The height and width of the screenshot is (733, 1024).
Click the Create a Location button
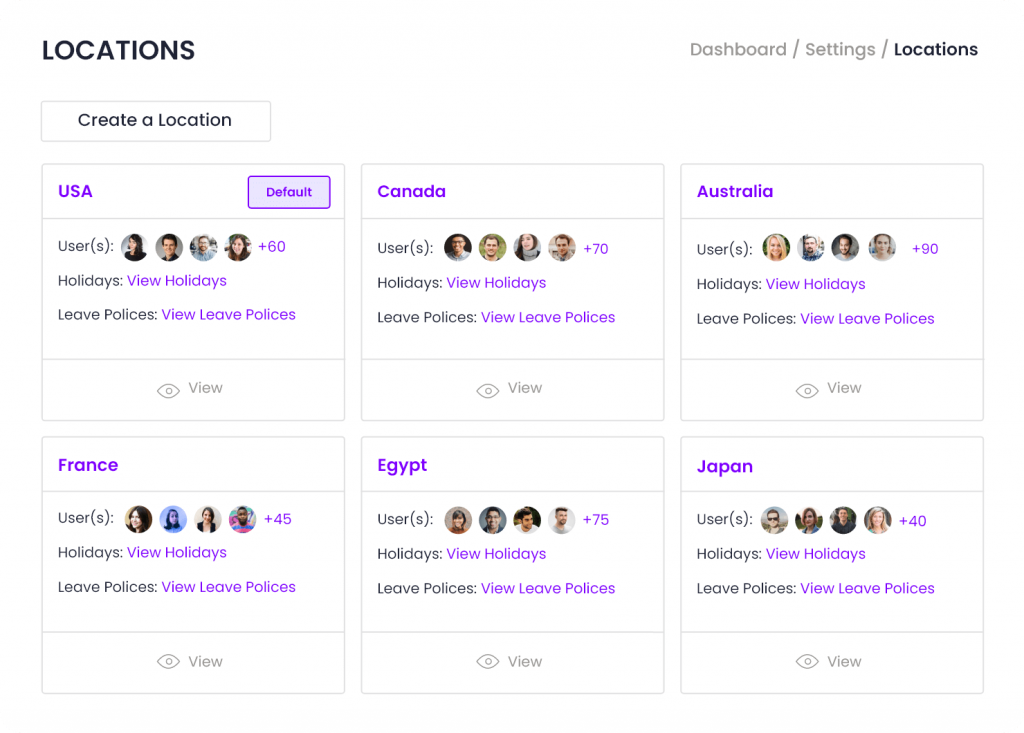click(155, 120)
